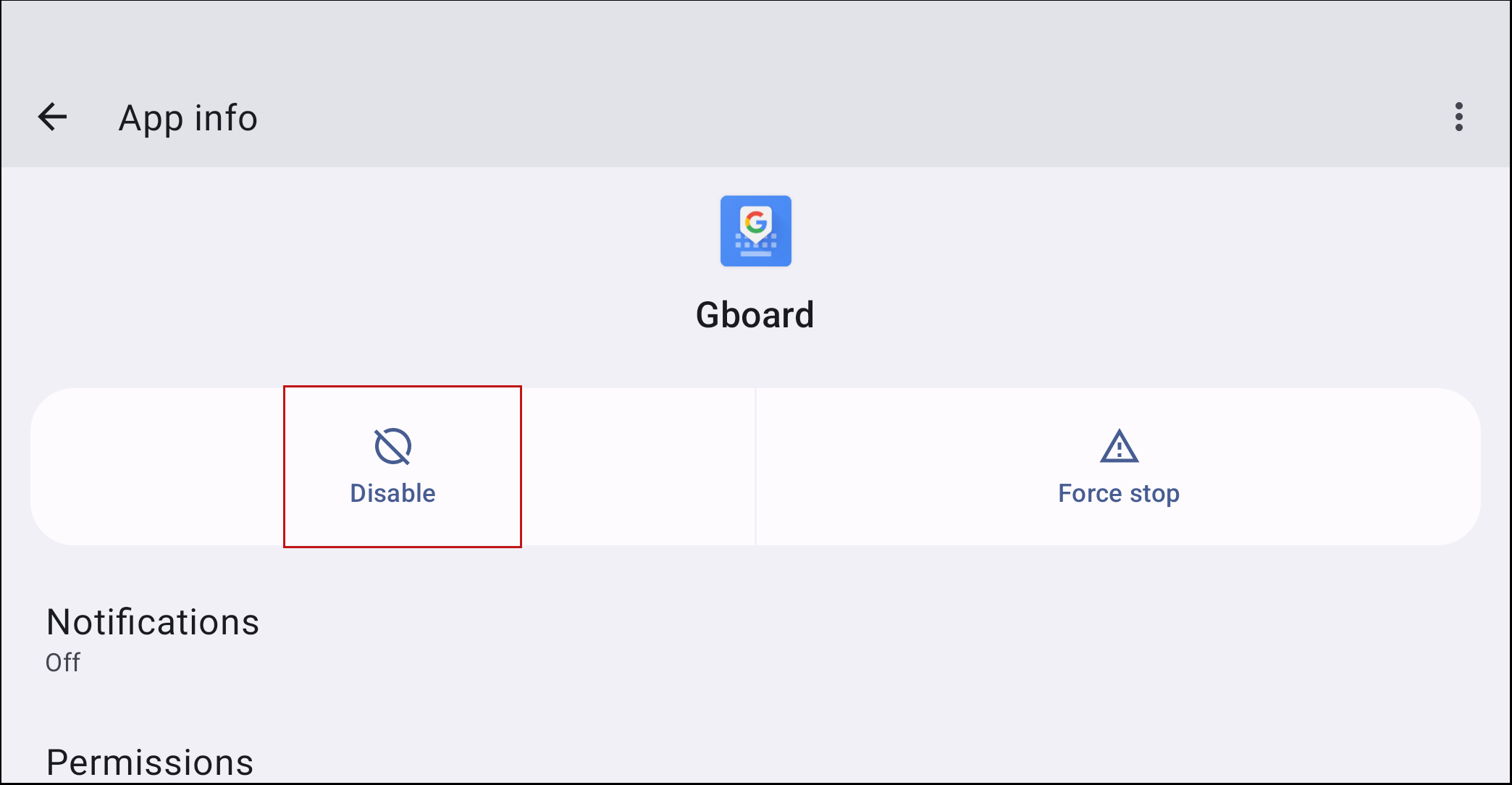1512x785 pixels.
Task: Force stop the Gboard app
Action: pos(1119,468)
